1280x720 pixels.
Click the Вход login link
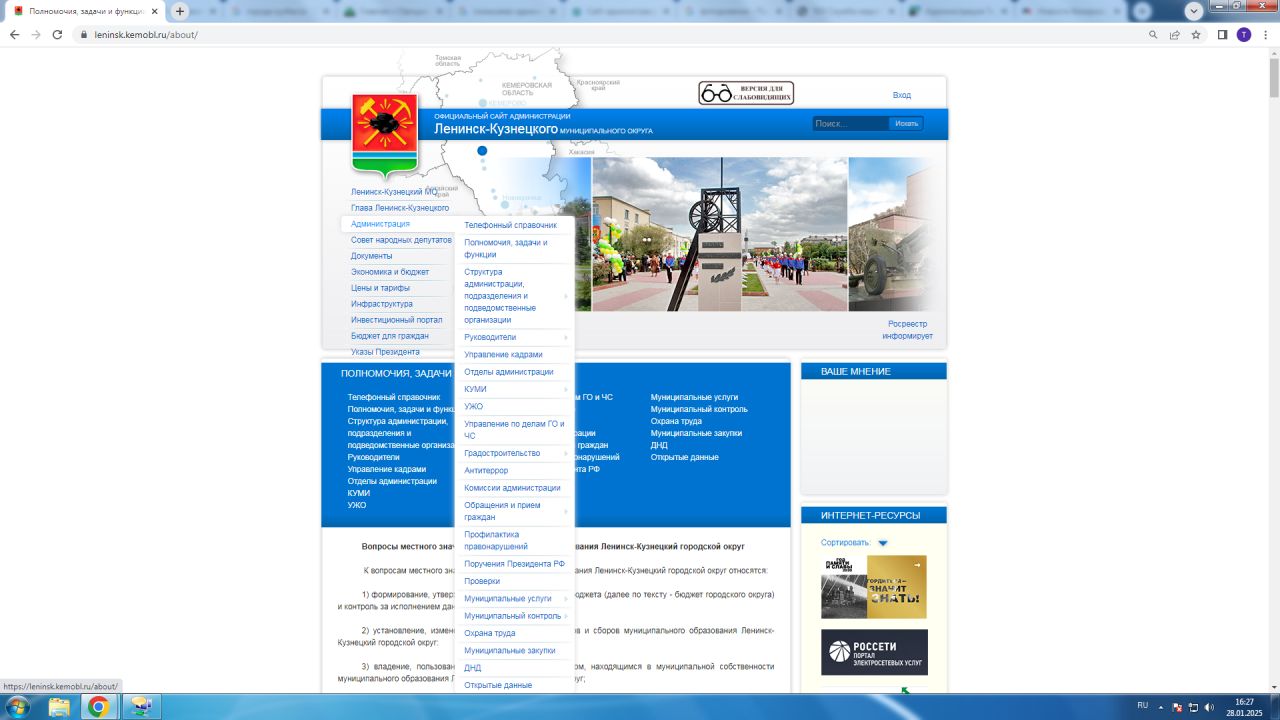click(x=902, y=95)
